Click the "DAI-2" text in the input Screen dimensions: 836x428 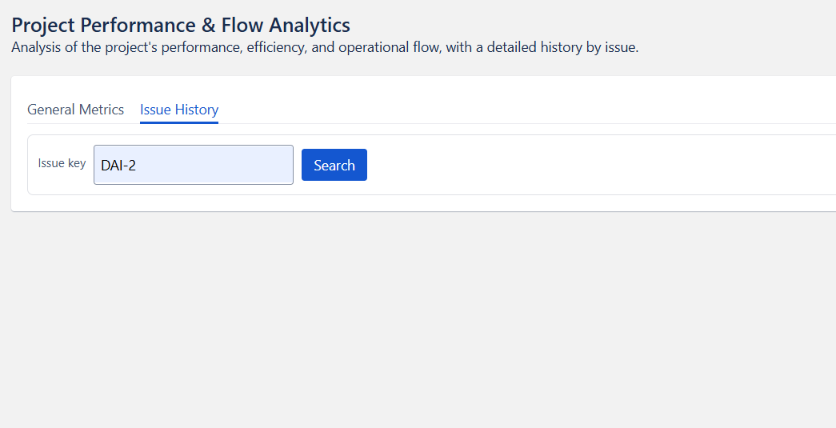[118, 166]
